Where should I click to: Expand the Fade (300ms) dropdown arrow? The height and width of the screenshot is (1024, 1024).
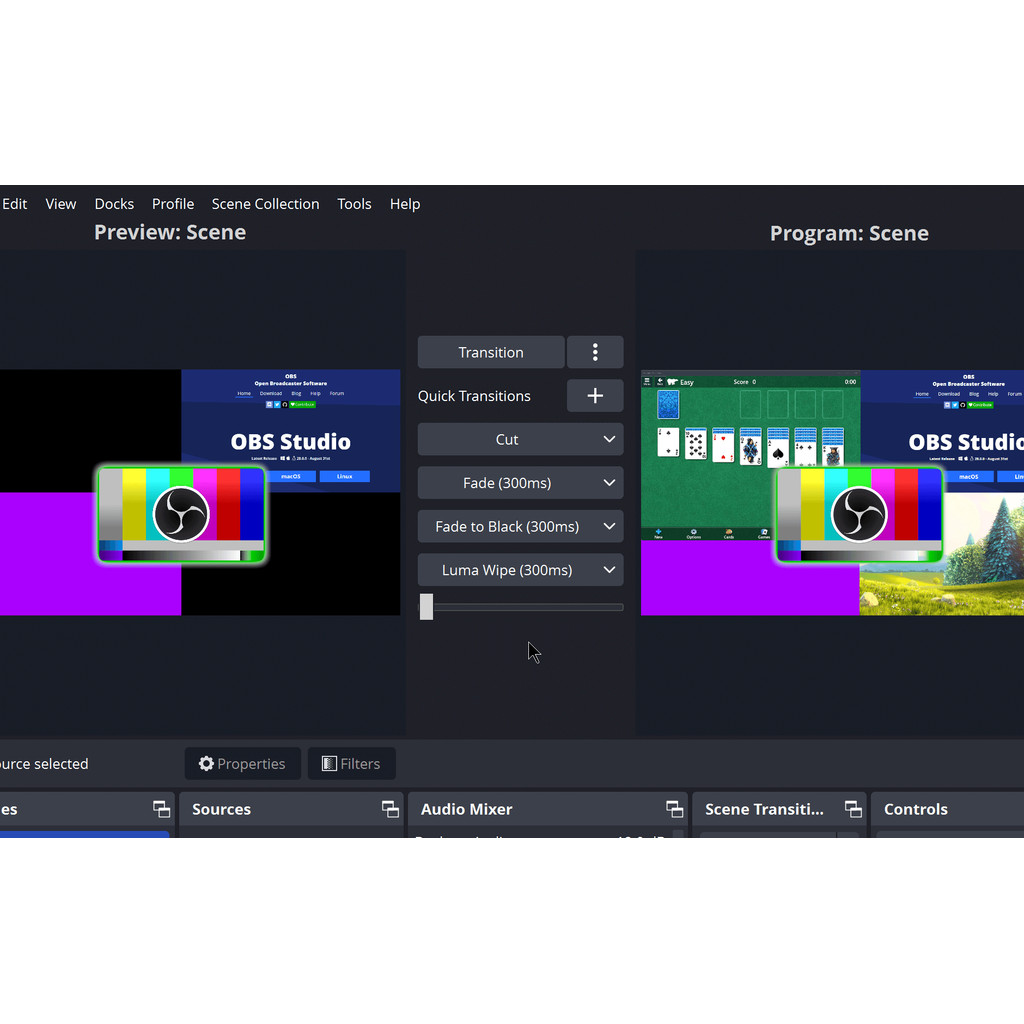(x=609, y=483)
